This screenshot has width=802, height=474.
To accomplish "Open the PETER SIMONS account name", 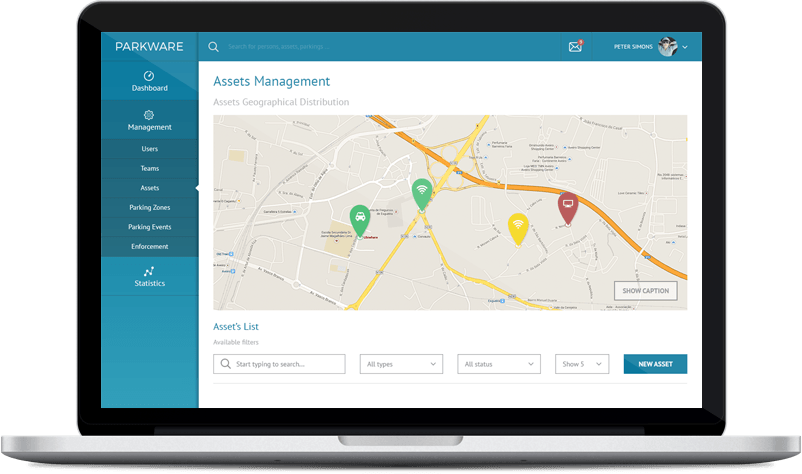I will (x=633, y=47).
